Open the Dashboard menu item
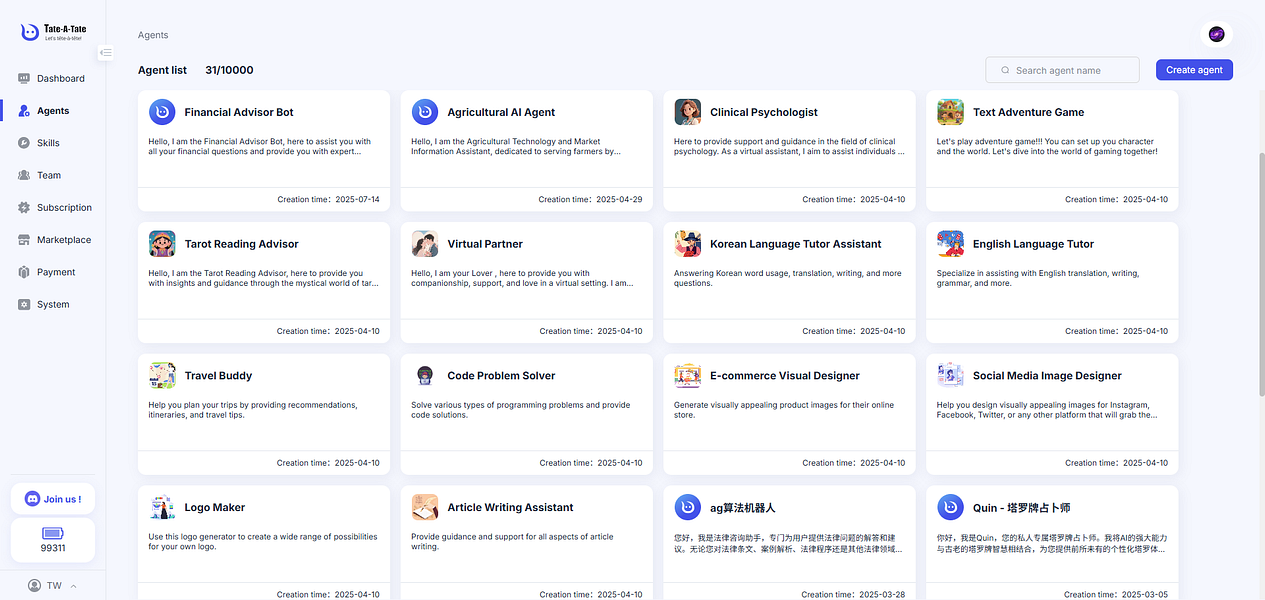1265x600 pixels. click(x=53, y=78)
